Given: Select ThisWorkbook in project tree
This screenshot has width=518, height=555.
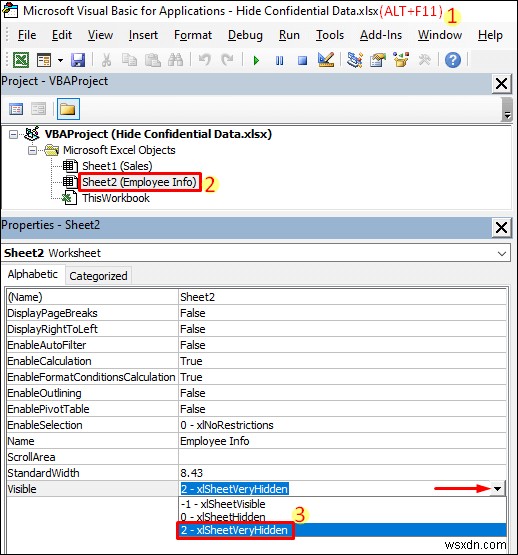Looking at the screenshot, I should point(116,198).
